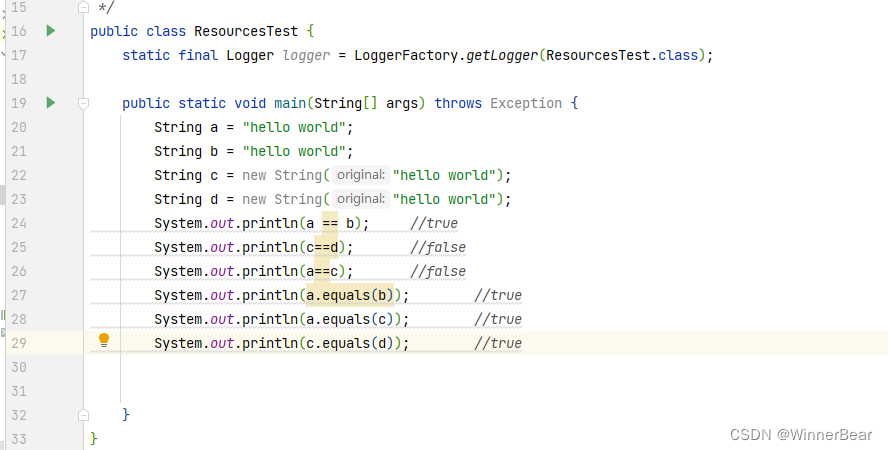Open the yellow lightbulb quick-fix on line 29
This screenshot has height=450, width=888.
[104, 340]
